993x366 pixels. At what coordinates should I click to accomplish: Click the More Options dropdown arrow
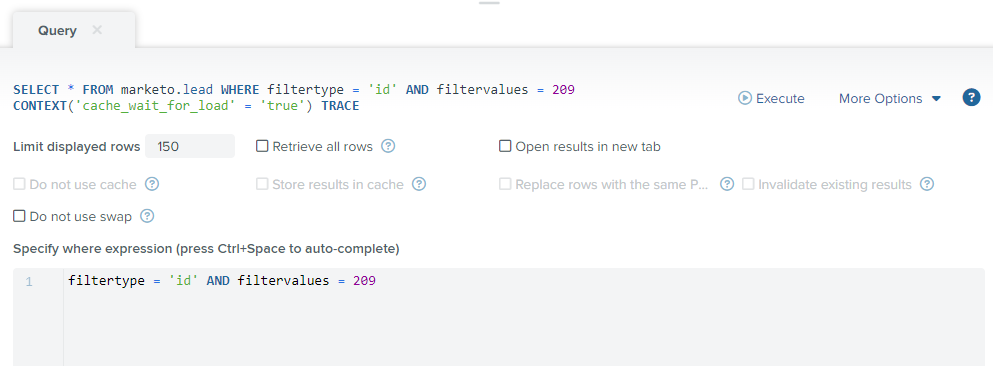pyautogui.click(x=937, y=99)
